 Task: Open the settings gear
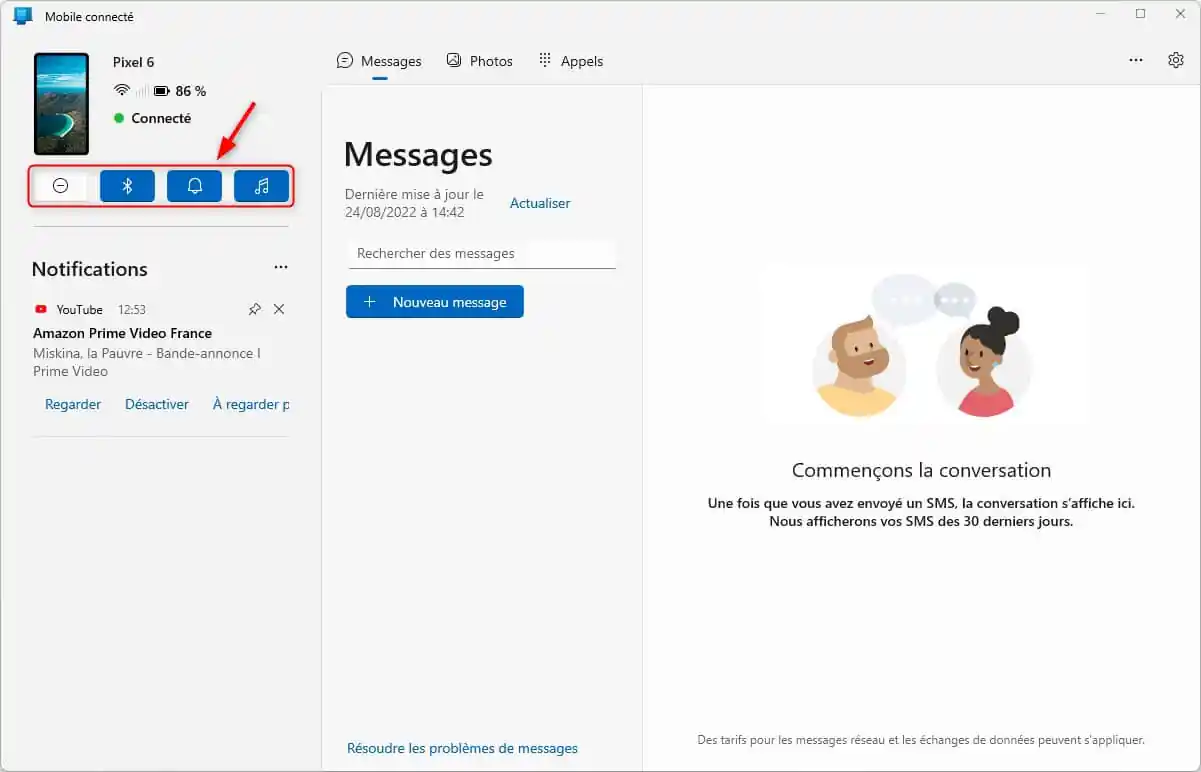pos(1176,60)
